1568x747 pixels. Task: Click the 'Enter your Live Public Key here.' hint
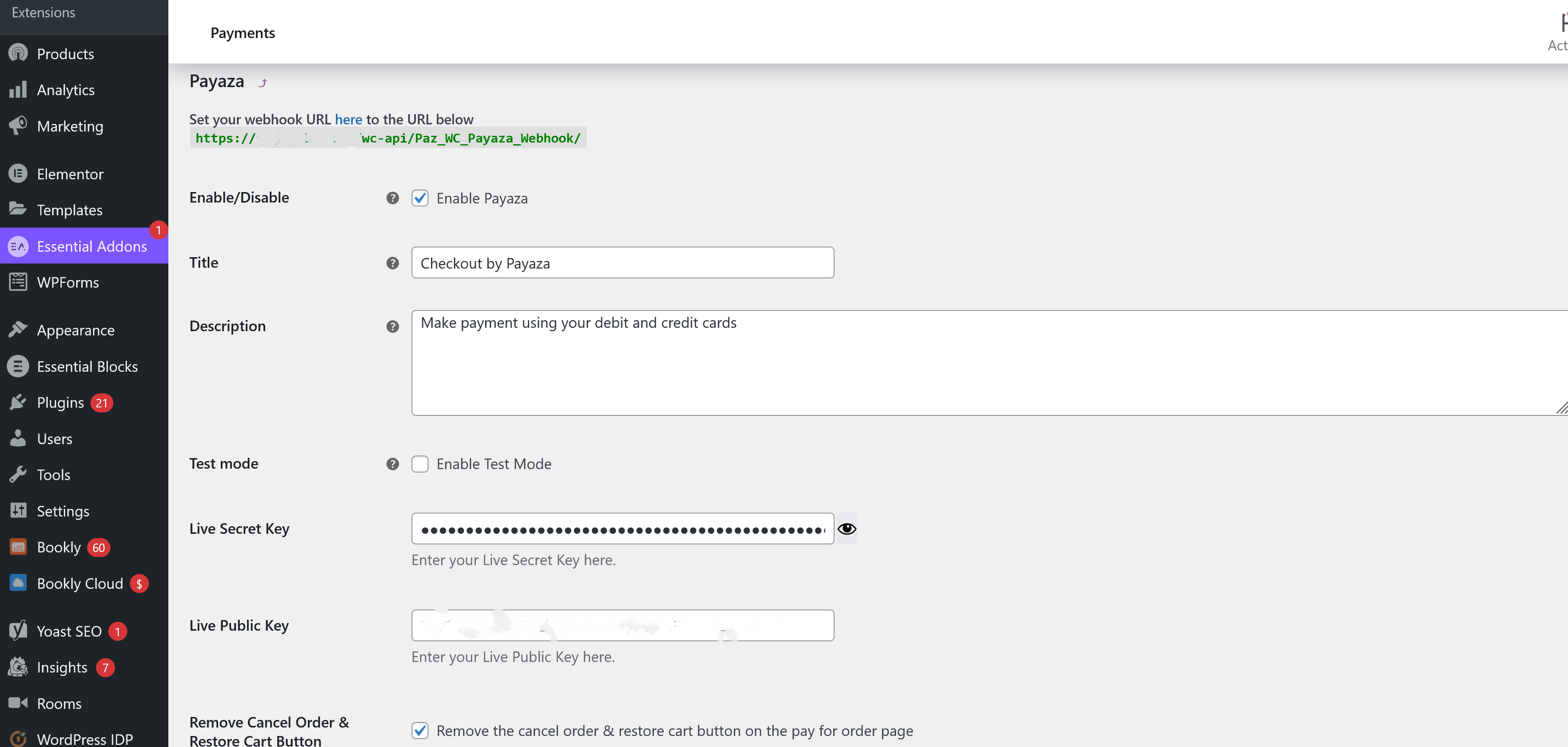point(513,657)
